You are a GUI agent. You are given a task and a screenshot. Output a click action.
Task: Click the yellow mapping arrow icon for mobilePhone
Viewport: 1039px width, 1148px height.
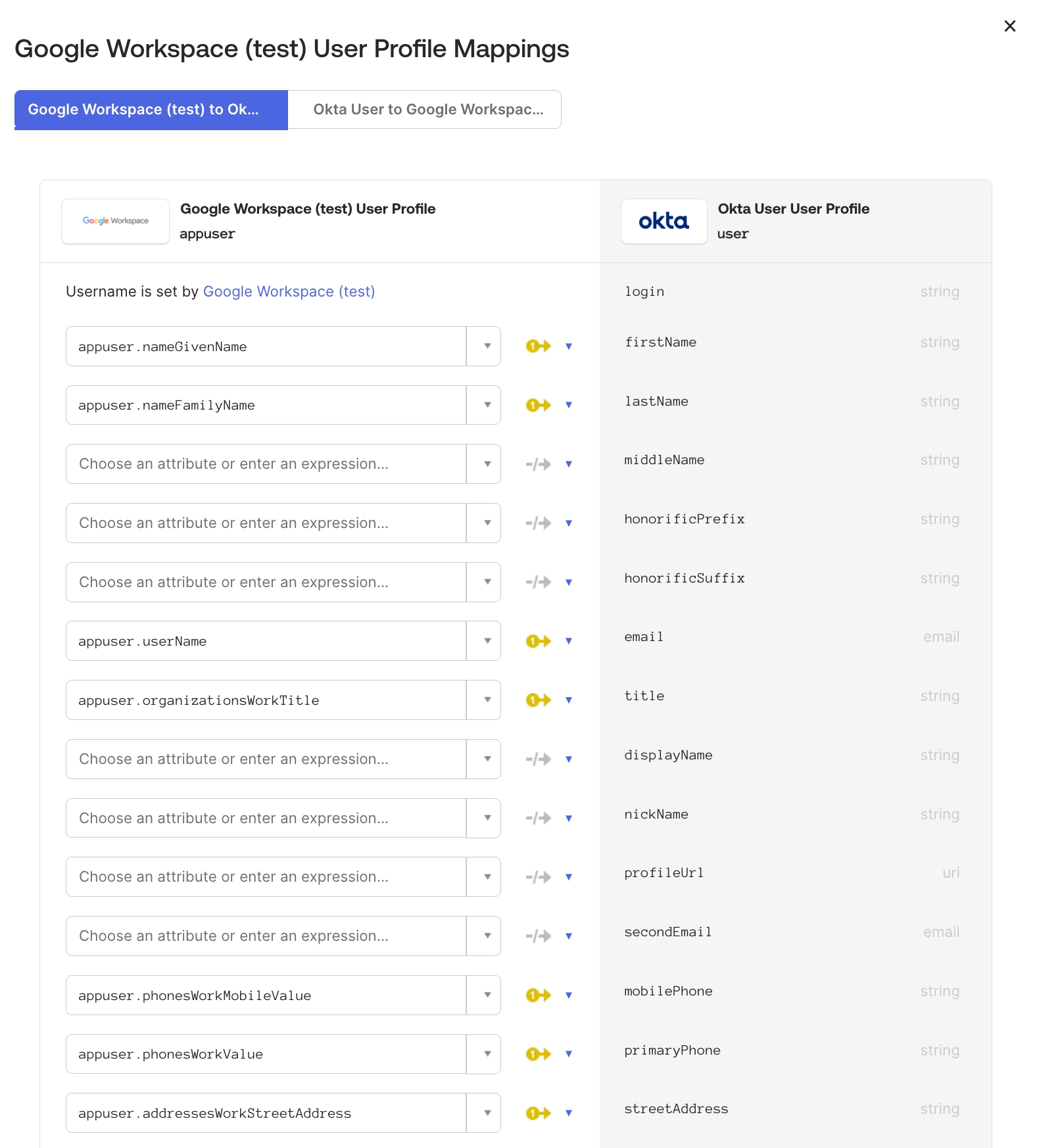point(538,995)
